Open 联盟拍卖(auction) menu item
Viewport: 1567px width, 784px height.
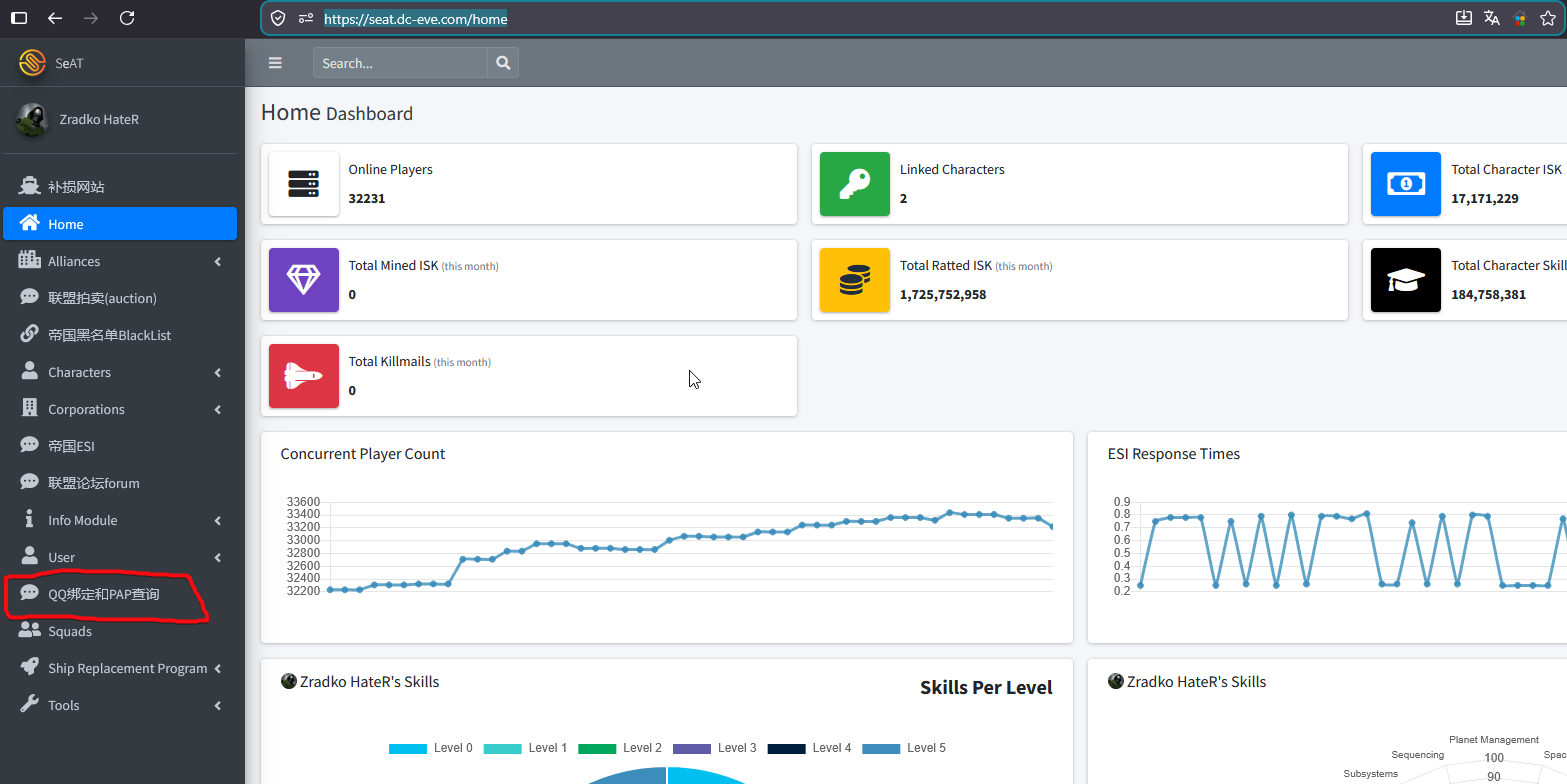click(x=120, y=298)
